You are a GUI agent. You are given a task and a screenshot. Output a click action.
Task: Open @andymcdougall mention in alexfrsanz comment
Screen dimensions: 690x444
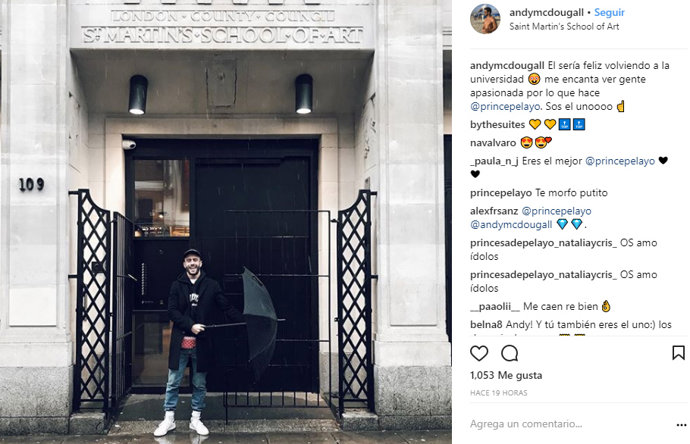pyautogui.click(x=511, y=224)
